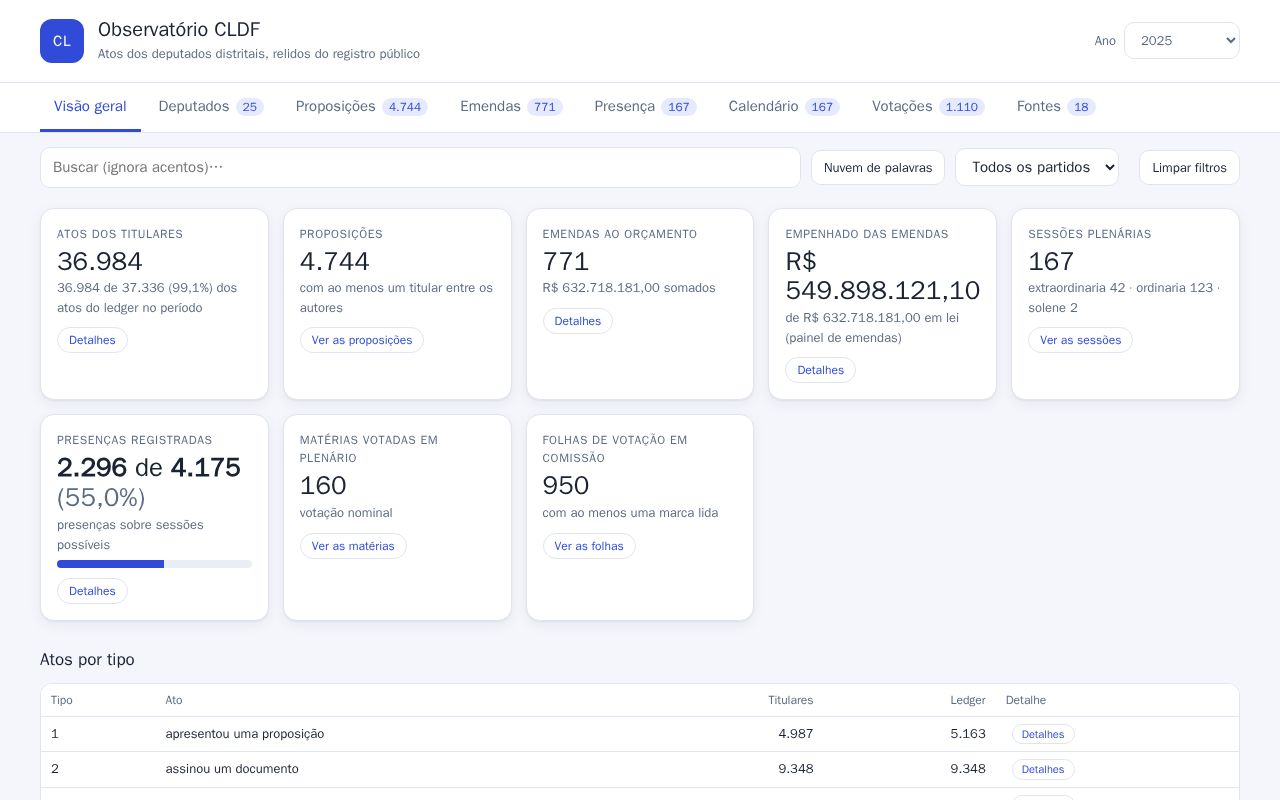Click the Titulares value 4.987
The width and height of the screenshot is (1280, 800).
796,734
